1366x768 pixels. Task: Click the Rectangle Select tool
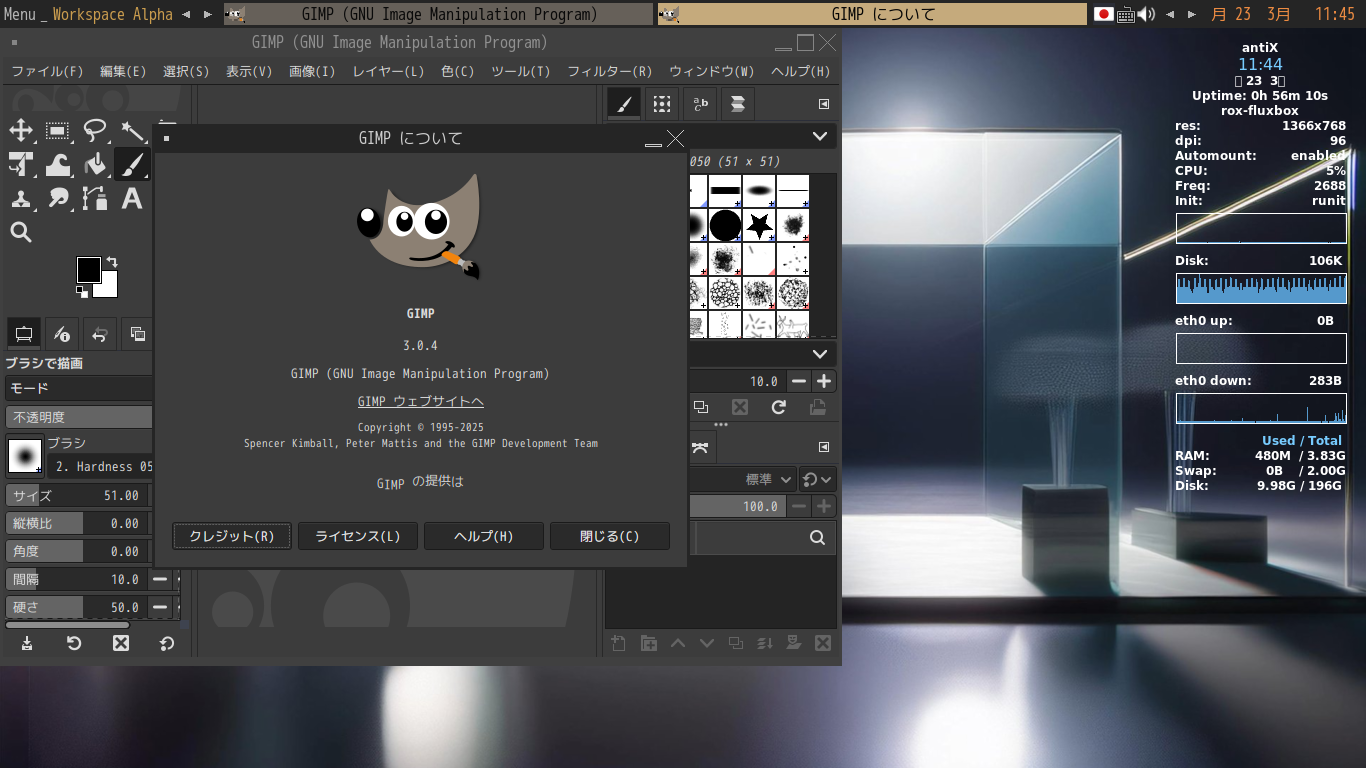[58, 131]
